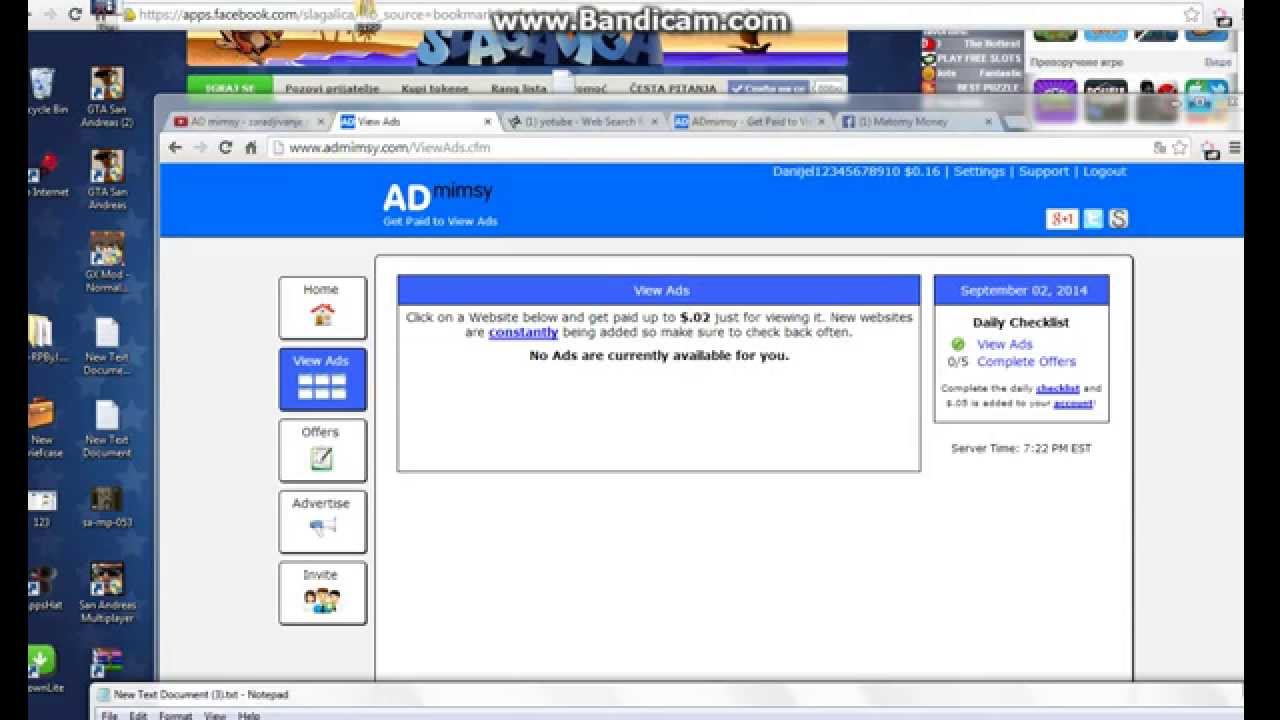Bookmark the ADmimsy page with the star
This screenshot has height=720, width=1280.
[1180, 147]
